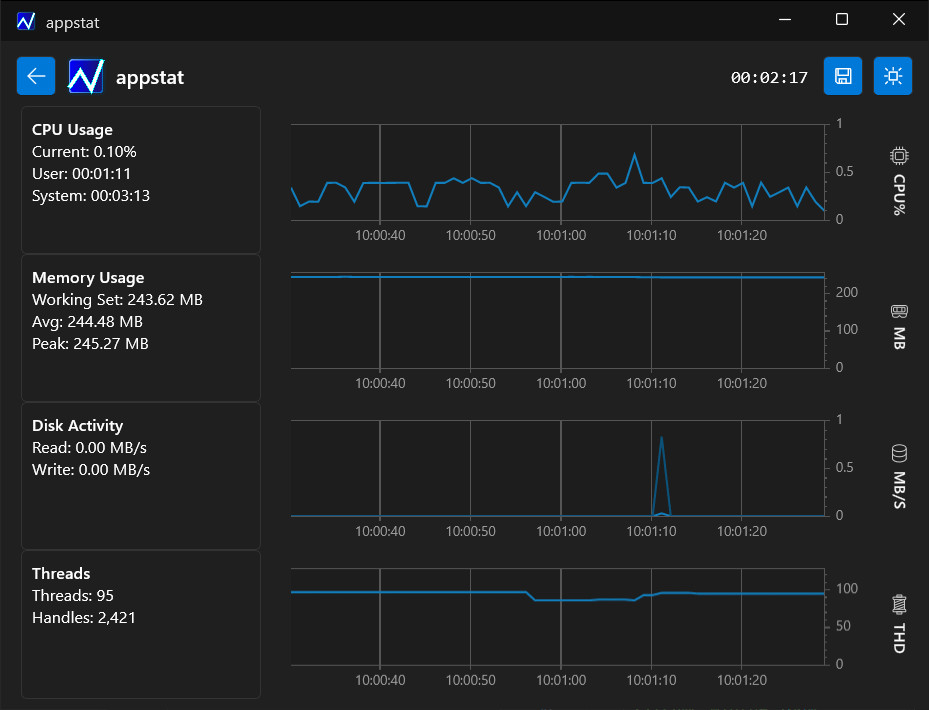Click the appstat logo beside the header title
Screen dimensions: 929x710
tap(86, 76)
